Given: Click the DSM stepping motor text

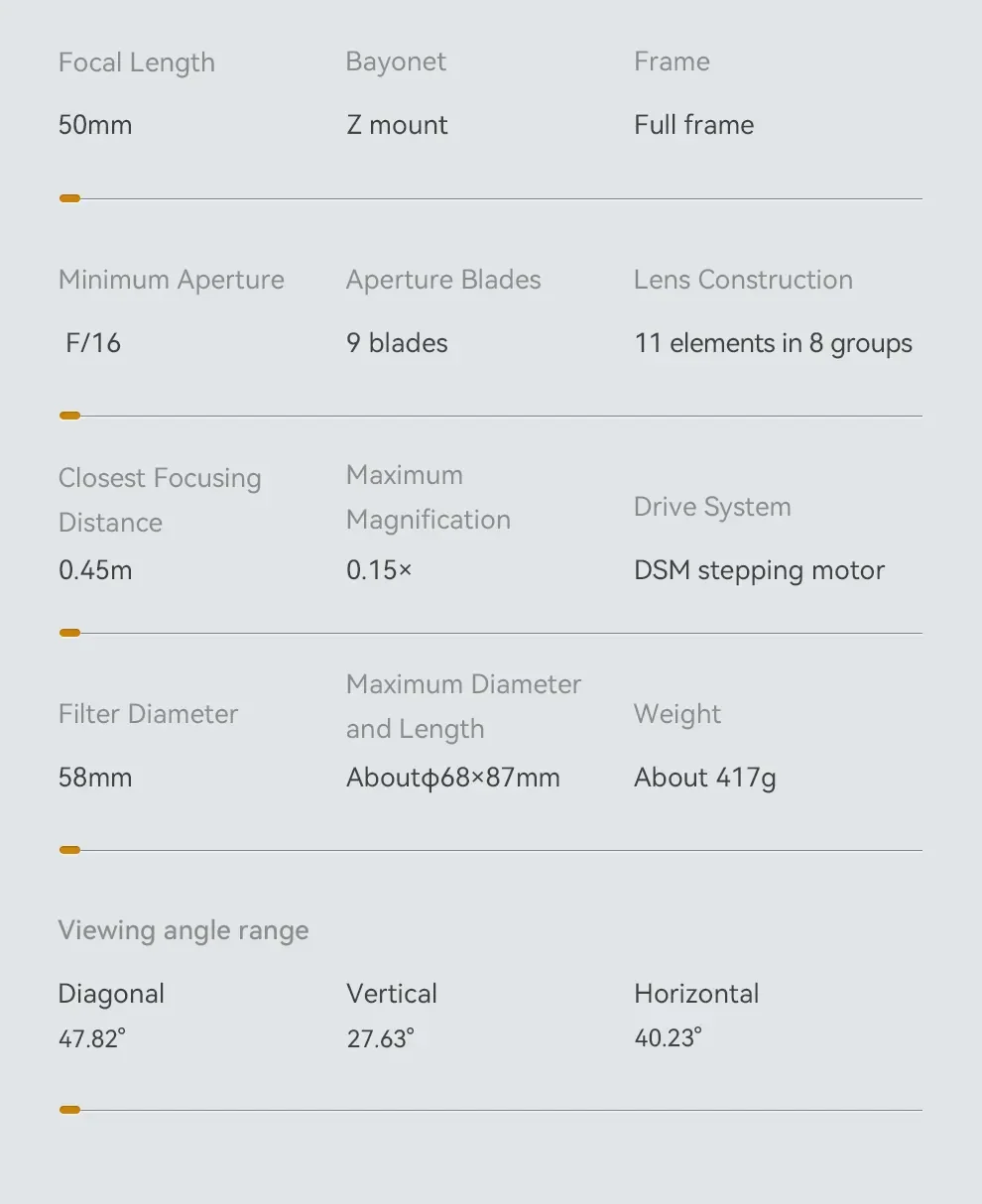Looking at the screenshot, I should (760, 570).
